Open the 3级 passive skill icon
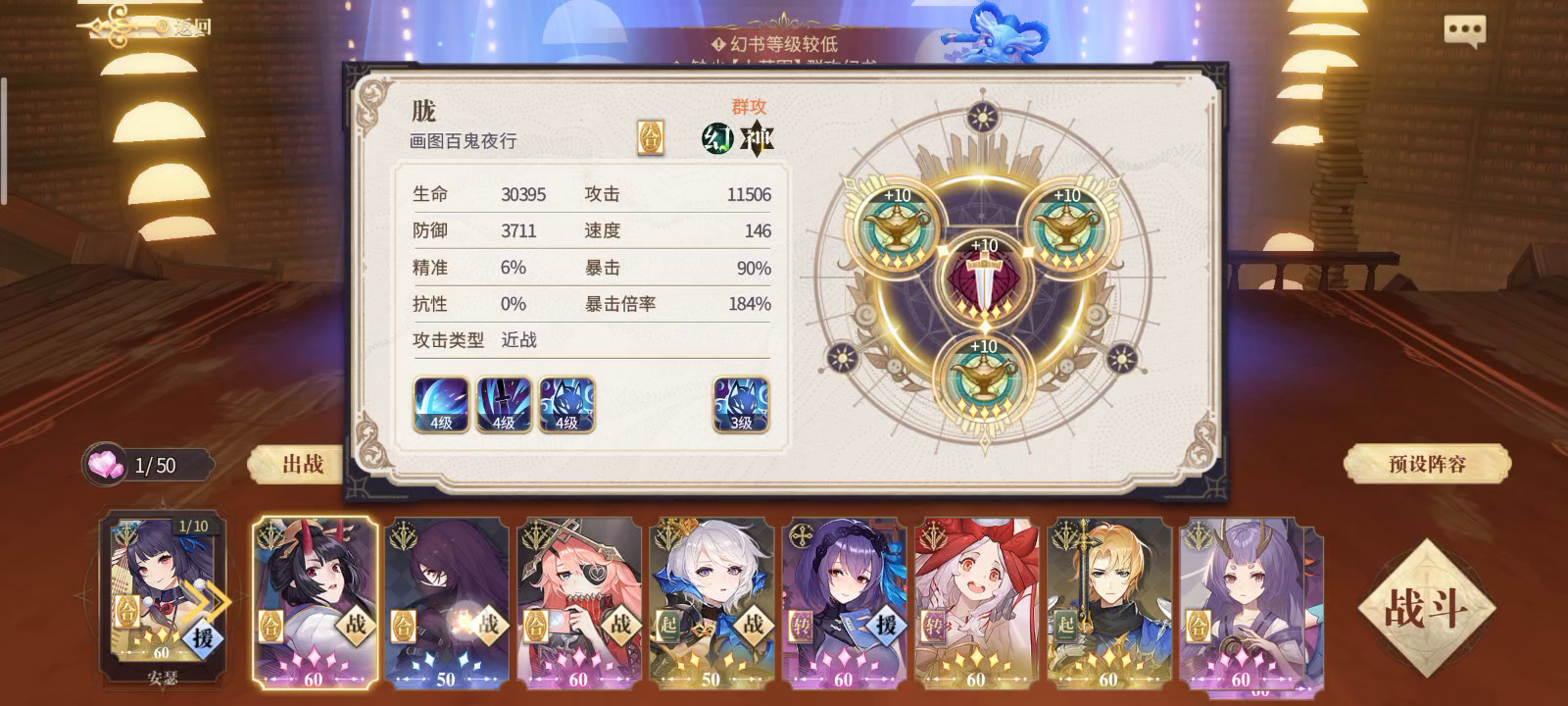Viewport: 1568px width, 706px height. tap(741, 405)
